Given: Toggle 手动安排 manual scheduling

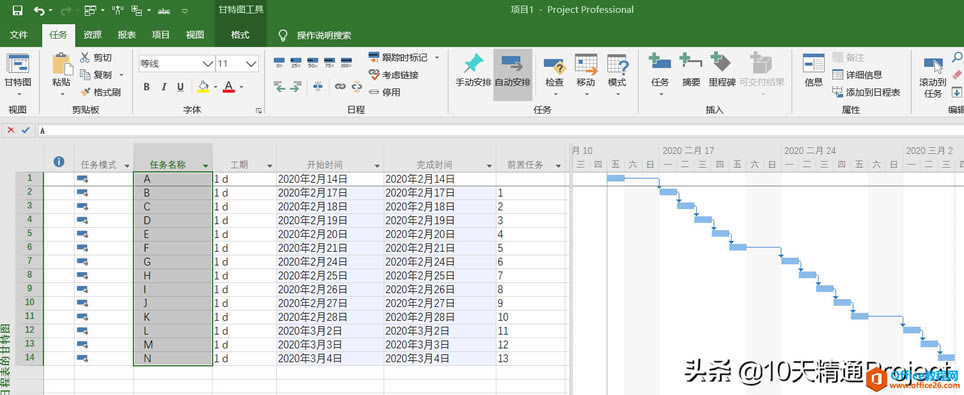Looking at the screenshot, I should pyautogui.click(x=473, y=70).
